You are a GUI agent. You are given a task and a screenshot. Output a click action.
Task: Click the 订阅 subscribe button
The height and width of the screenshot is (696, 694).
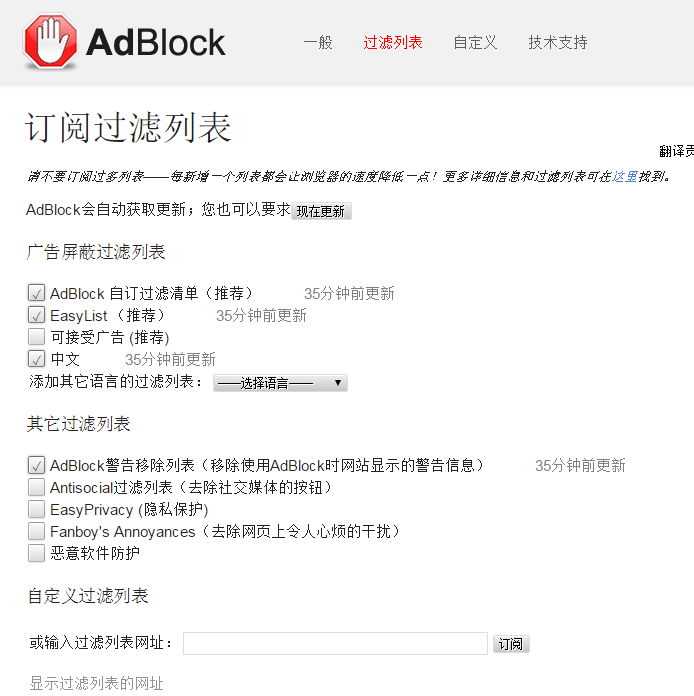click(511, 644)
